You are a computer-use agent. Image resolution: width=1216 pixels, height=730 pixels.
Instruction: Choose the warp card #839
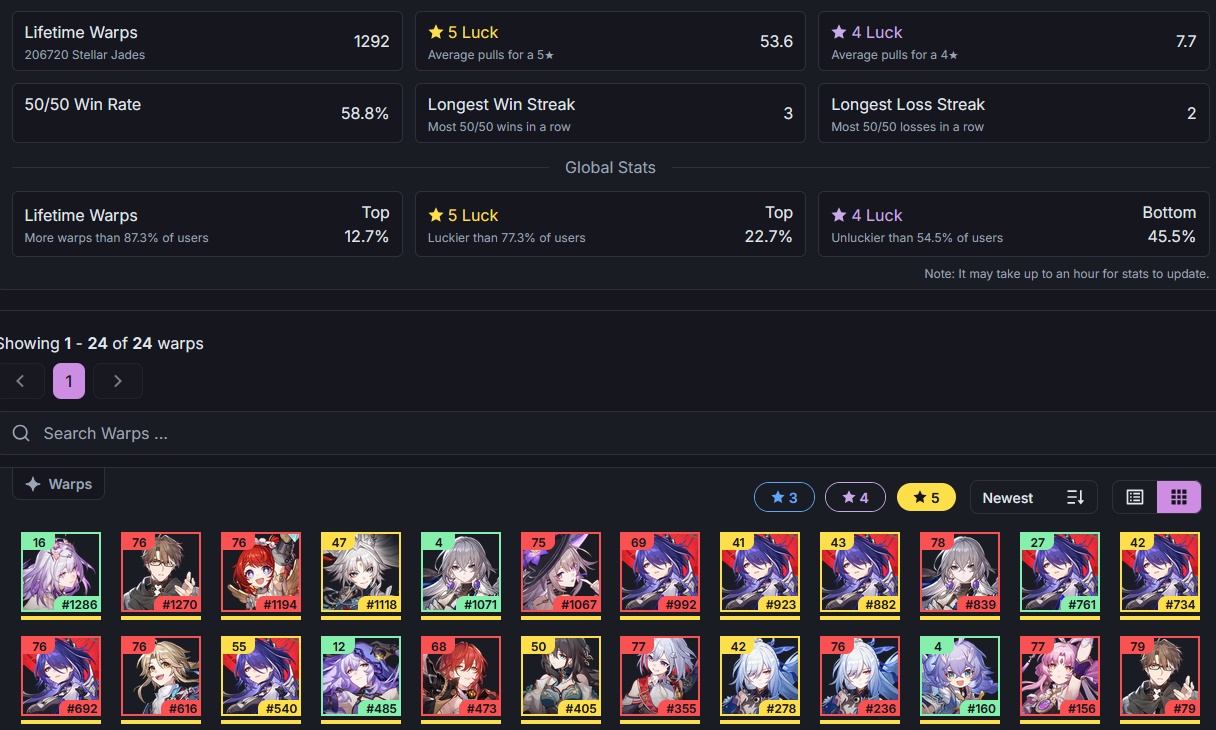[x=960, y=572]
